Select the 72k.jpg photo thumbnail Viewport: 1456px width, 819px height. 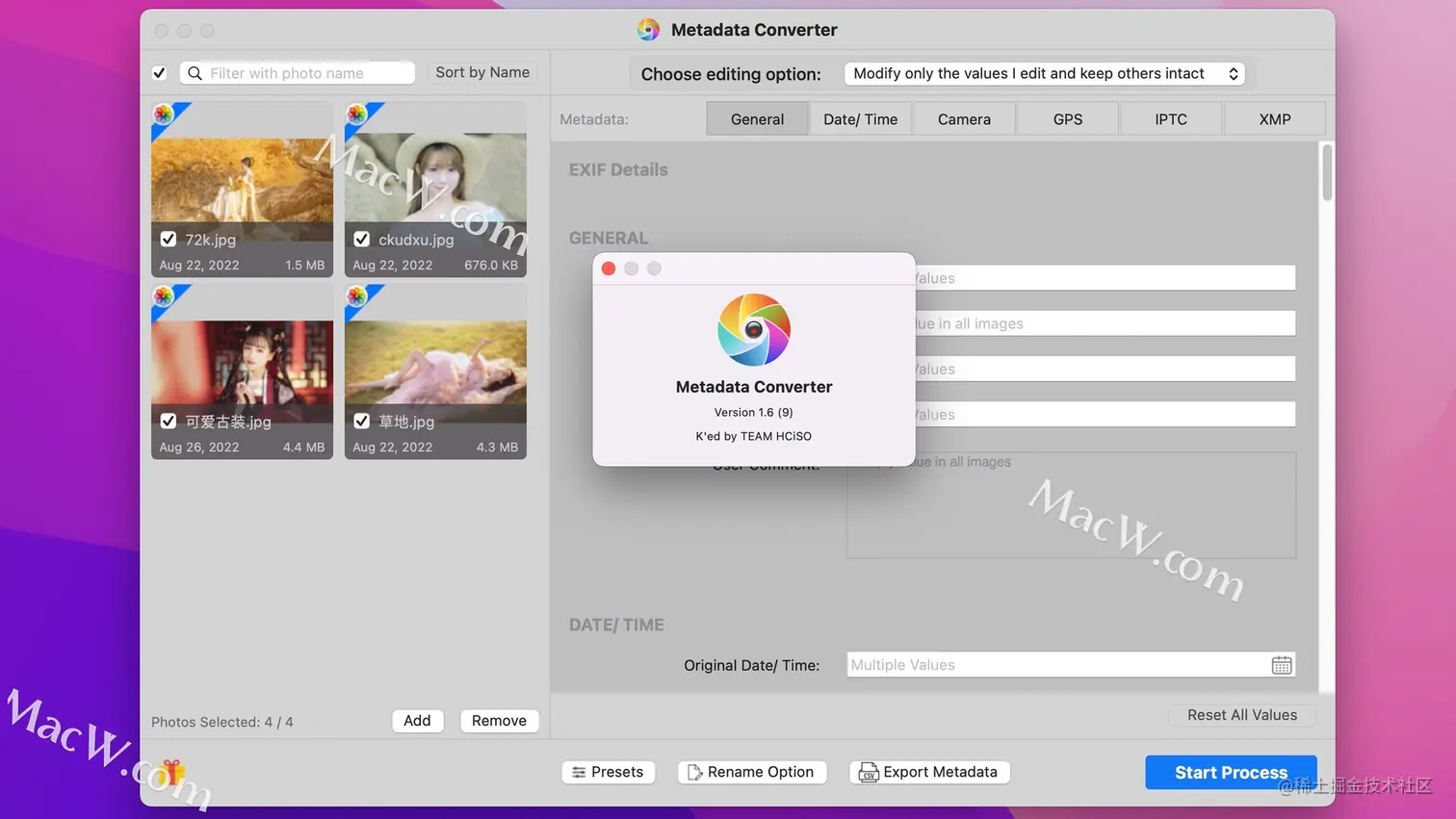click(242, 190)
